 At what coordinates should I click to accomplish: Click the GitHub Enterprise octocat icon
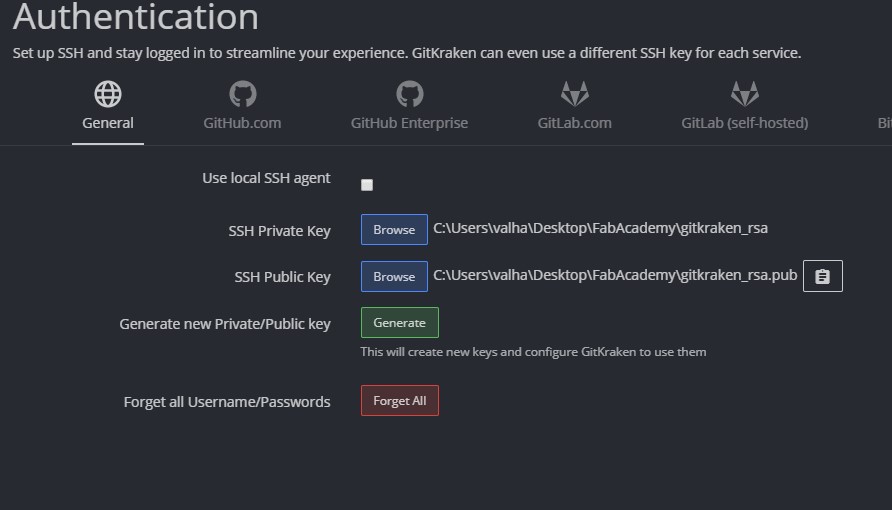click(x=409, y=94)
